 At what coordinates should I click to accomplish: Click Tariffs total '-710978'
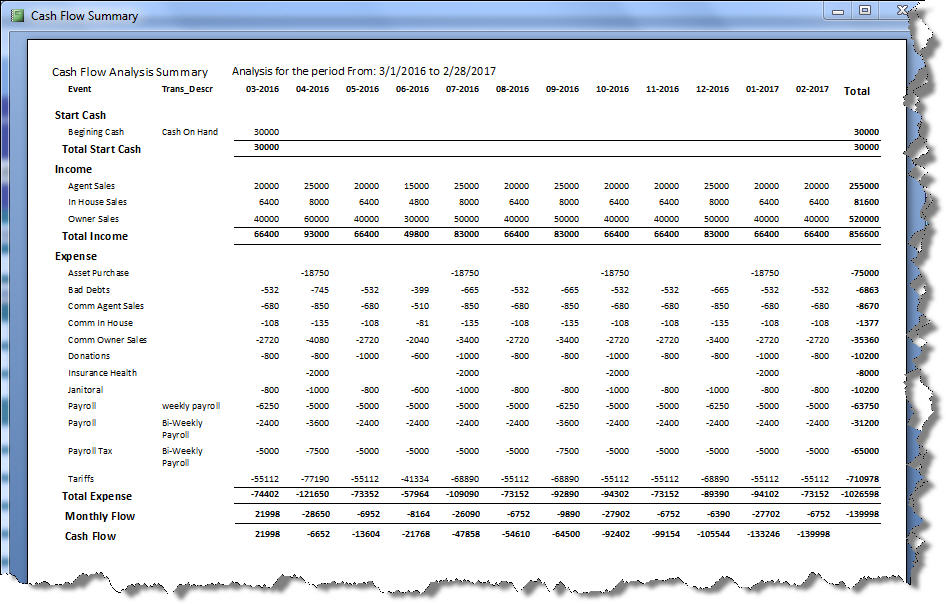coord(862,478)
